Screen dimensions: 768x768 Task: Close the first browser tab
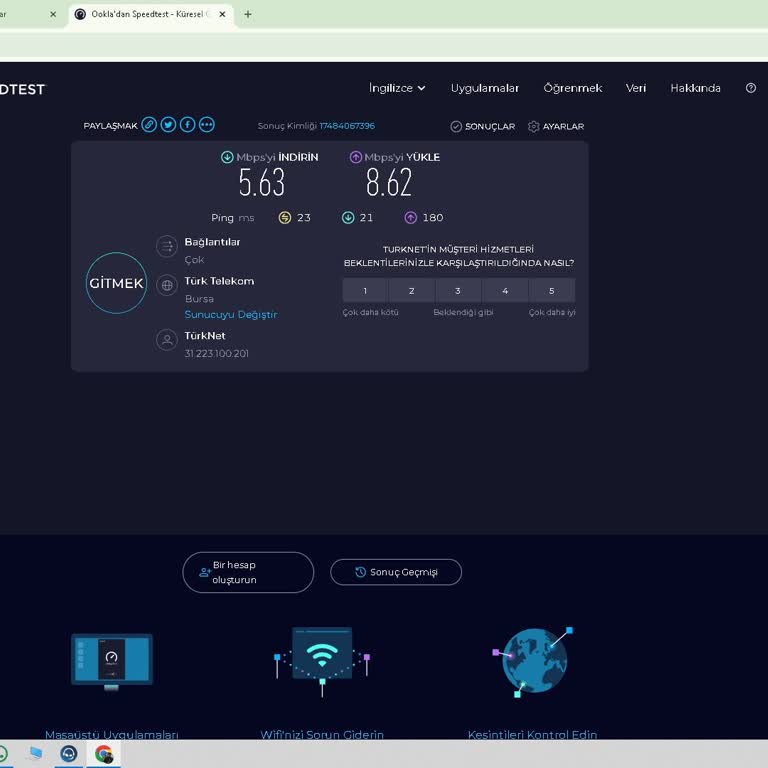(53, 14)
